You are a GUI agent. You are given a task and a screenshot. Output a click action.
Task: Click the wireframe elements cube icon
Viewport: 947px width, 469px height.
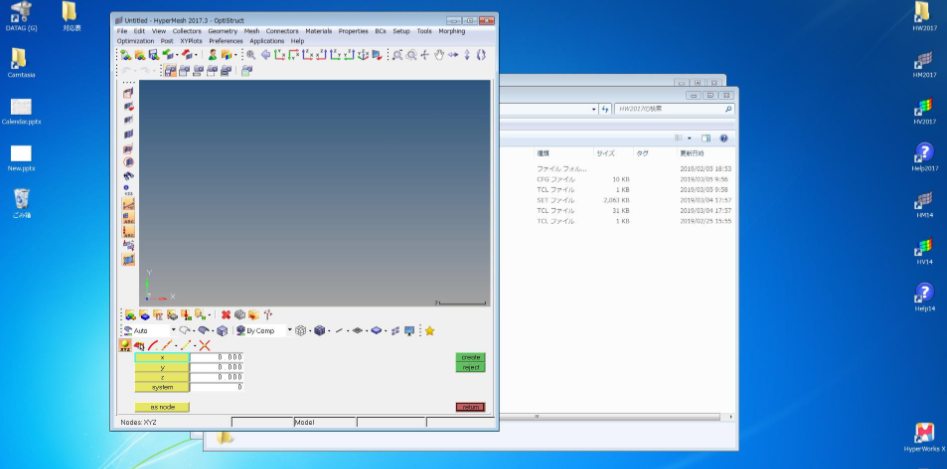(x=300, y=330)
